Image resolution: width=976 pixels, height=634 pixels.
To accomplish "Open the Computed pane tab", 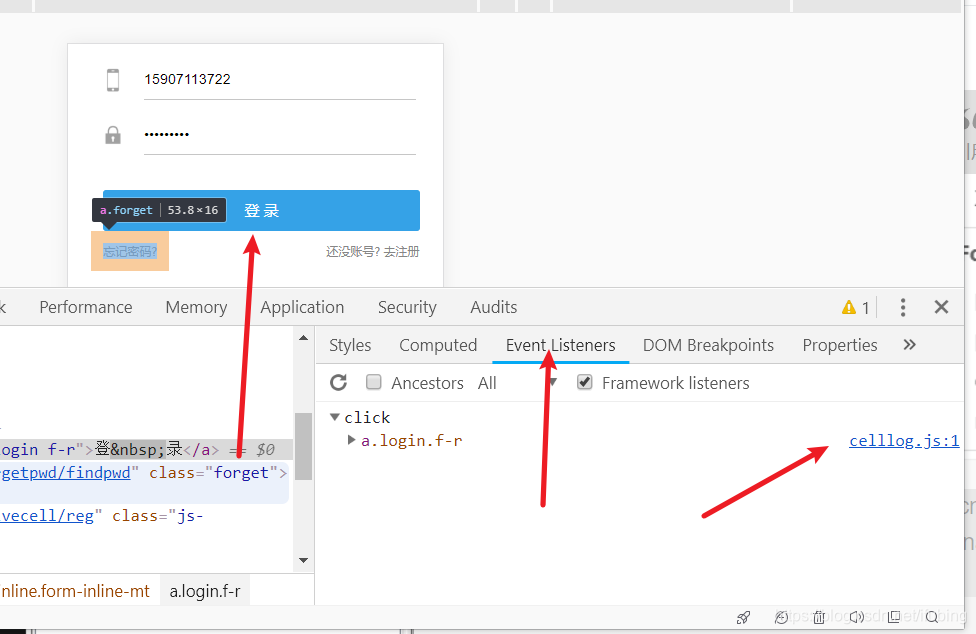I will (x=438, y=345).
